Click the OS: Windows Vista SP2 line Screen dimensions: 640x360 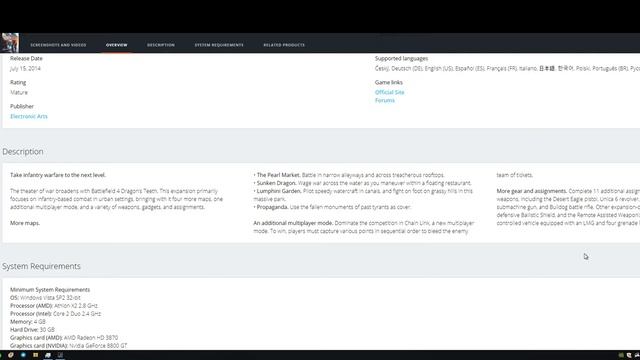[45, 298]
